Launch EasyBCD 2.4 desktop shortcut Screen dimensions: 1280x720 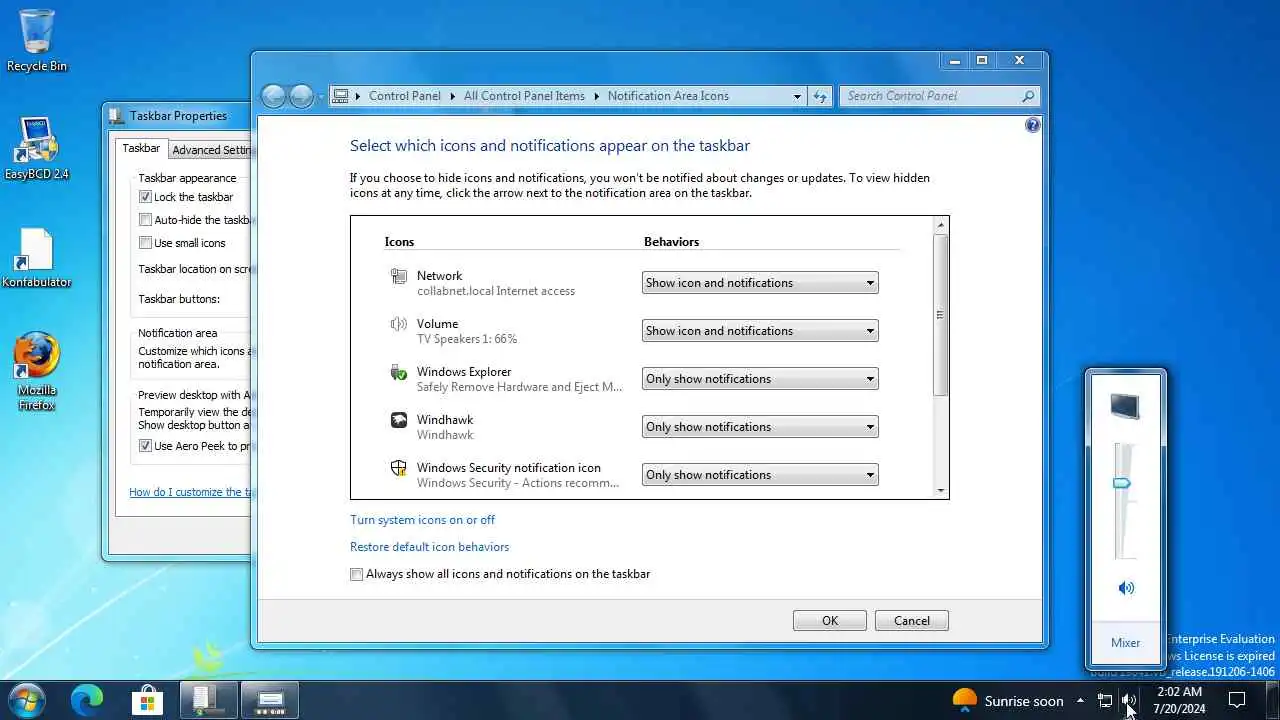pos(37,148)
